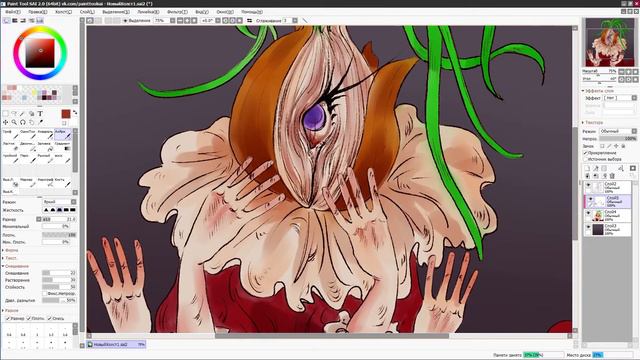Select the flattest brush hardness shape

pos(73,210)
